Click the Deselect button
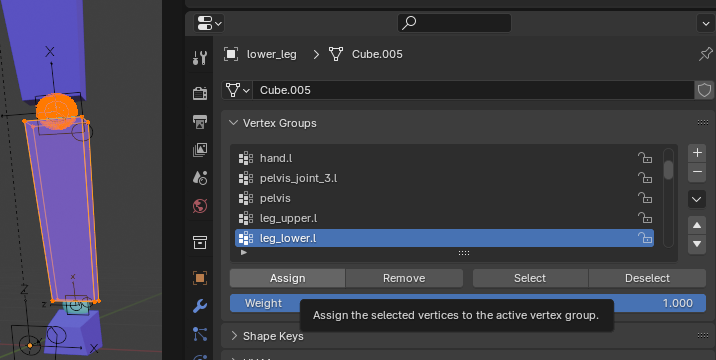This screenshot has height=360, width=716. point(648,278)
